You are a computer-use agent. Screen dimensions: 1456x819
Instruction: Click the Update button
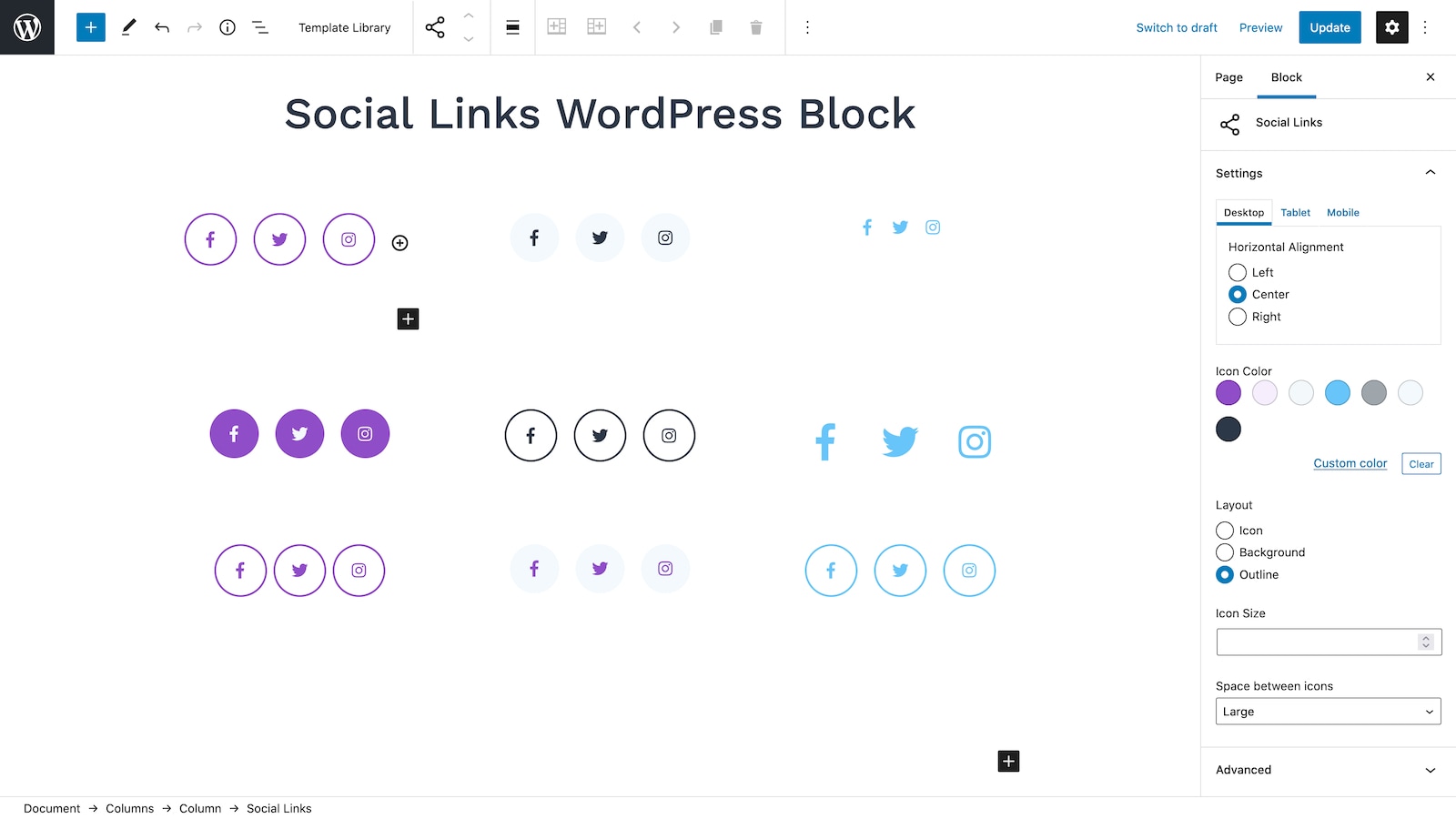tap(1330, 27)
